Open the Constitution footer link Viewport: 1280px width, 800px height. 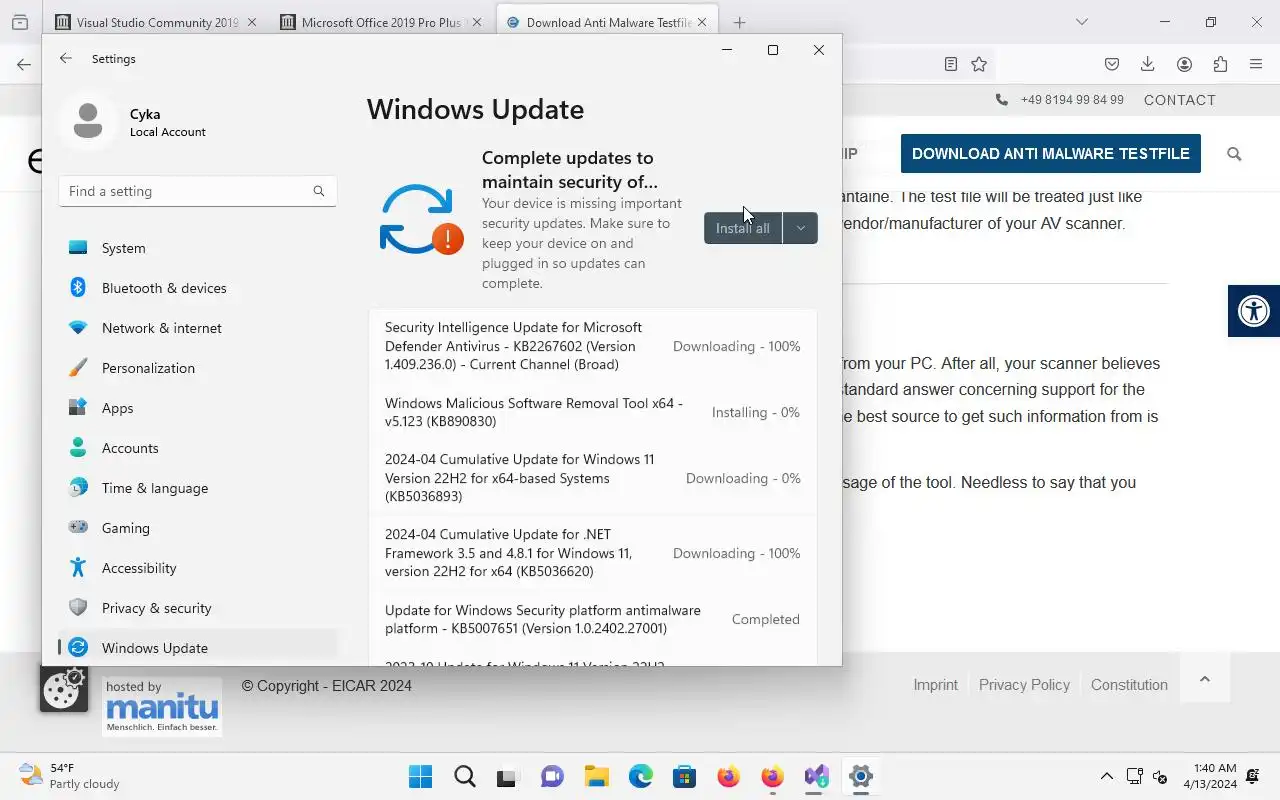click(1129, 685)
